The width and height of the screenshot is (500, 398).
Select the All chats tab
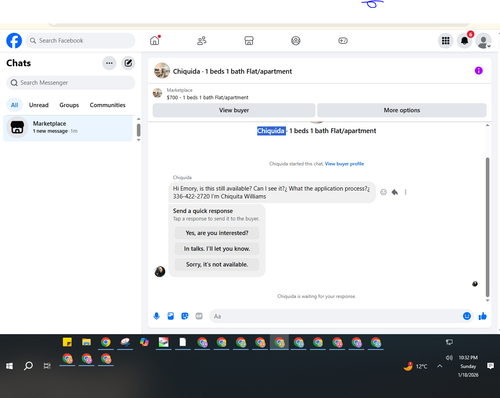(14, 105)
